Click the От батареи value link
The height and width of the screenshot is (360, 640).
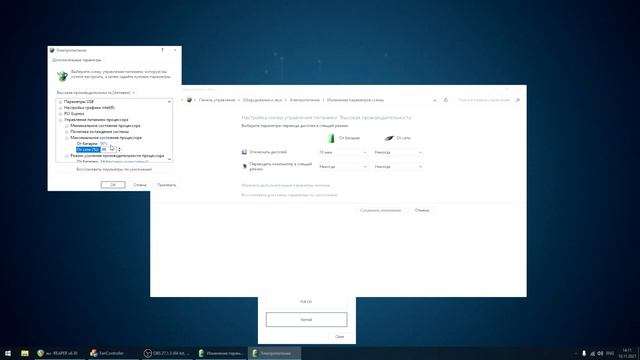click(x=103, y=144)
